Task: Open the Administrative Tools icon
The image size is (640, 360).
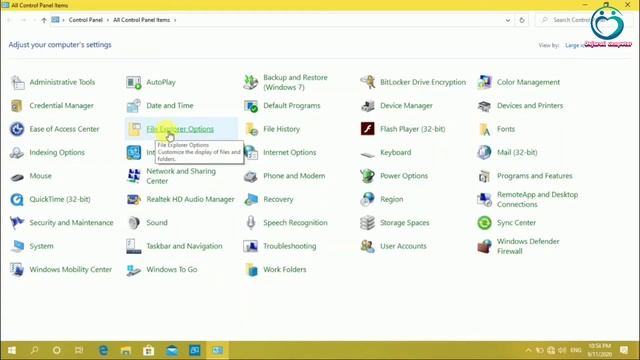Action: 17,82
